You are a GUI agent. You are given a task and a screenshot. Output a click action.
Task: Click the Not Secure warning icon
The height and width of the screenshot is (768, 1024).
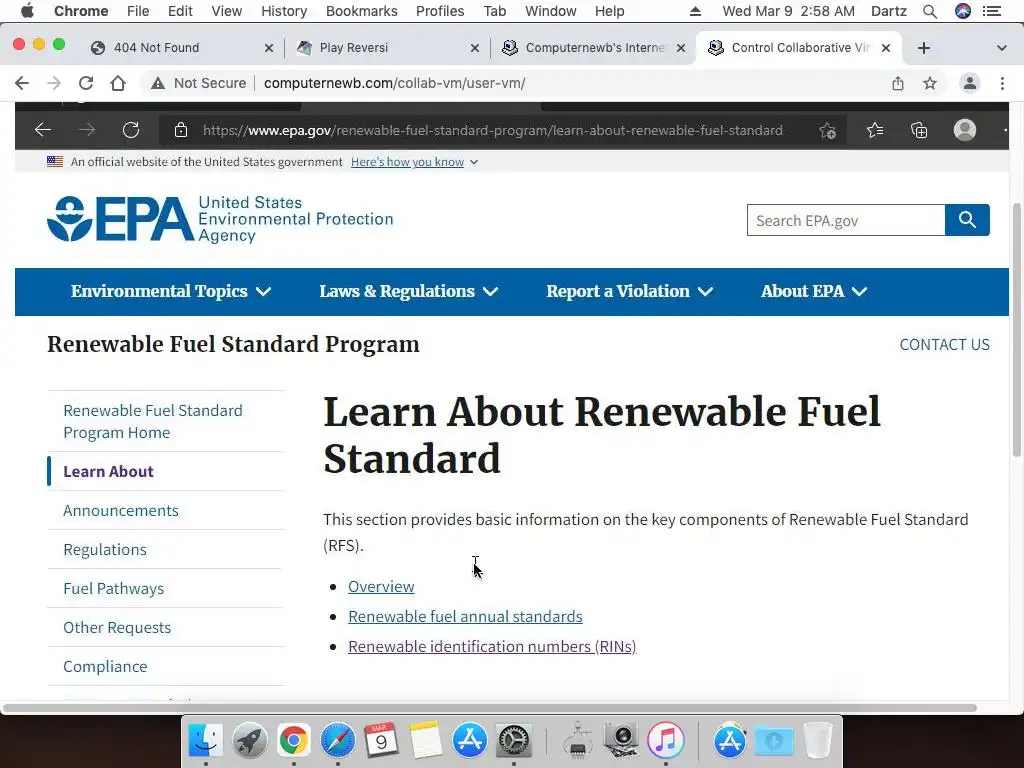157,83
